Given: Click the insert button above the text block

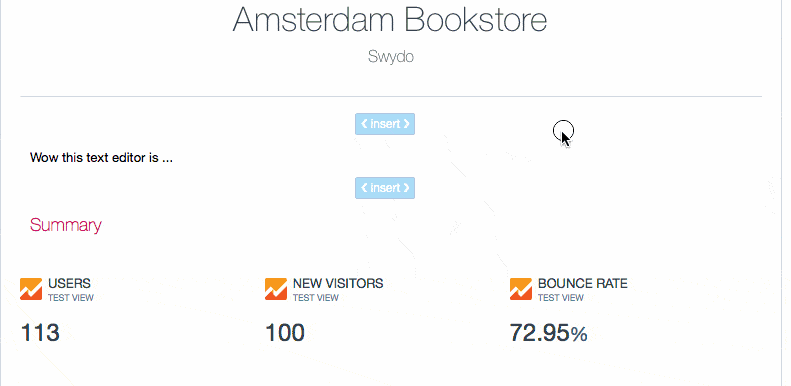Looking at the screenshot, I should coord(385,124).
